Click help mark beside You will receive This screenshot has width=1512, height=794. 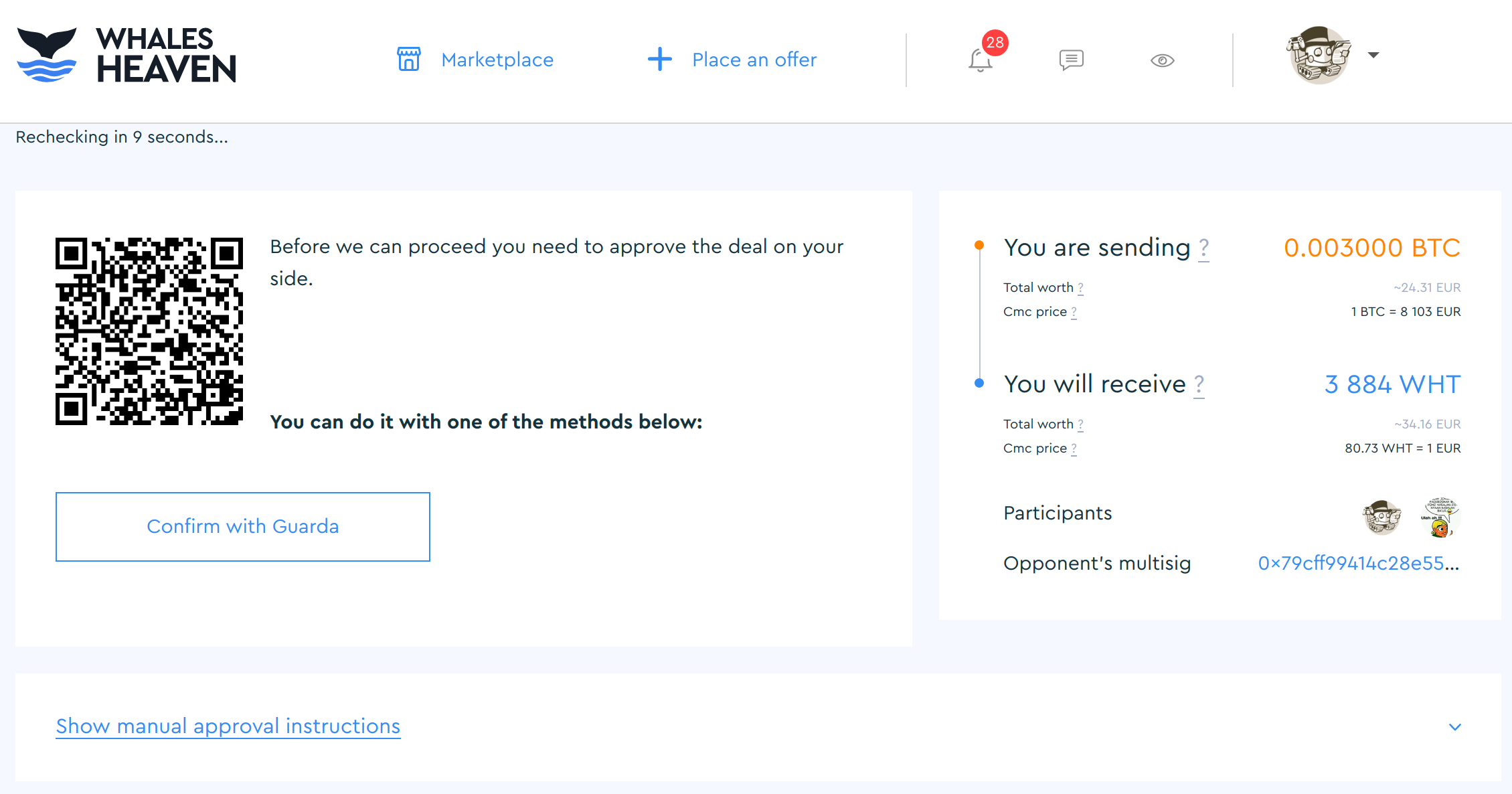point(1199,385)
